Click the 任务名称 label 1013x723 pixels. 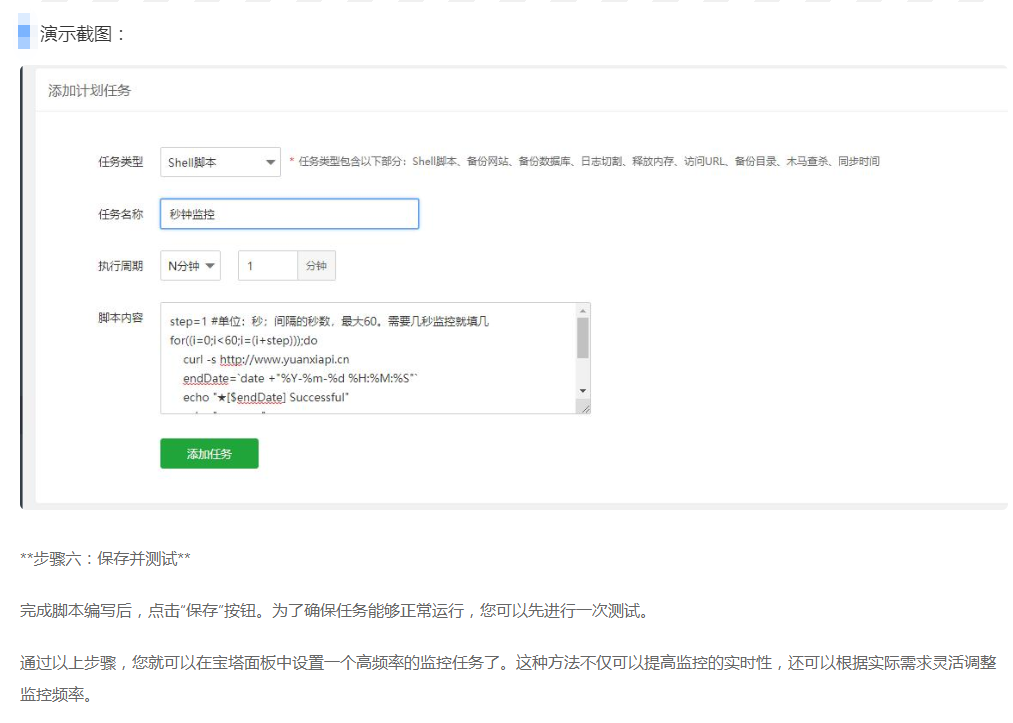[120, 214]
